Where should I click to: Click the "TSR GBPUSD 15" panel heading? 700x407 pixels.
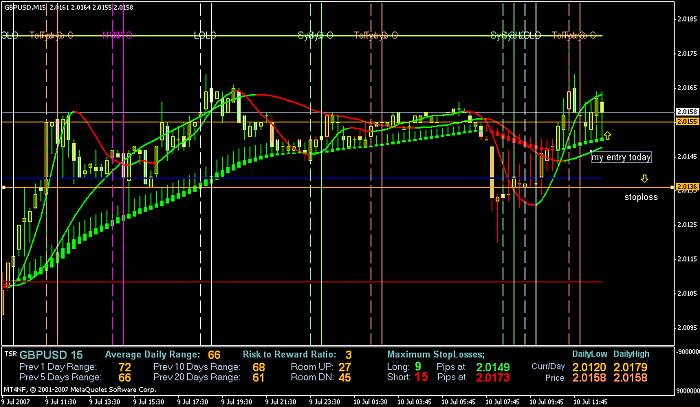[x=44, y=355]
